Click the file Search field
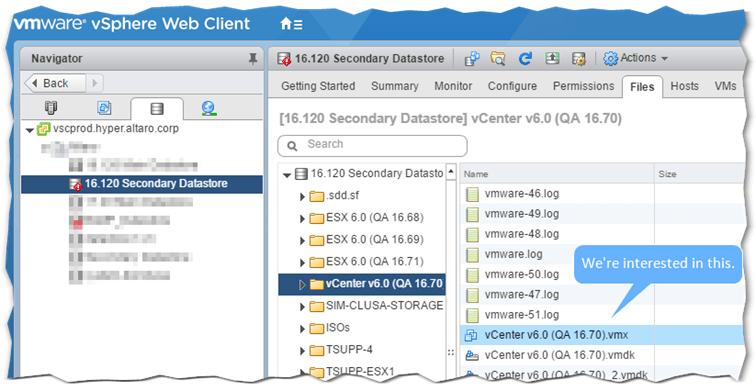The image size is (756, 391). click(372, 145)
